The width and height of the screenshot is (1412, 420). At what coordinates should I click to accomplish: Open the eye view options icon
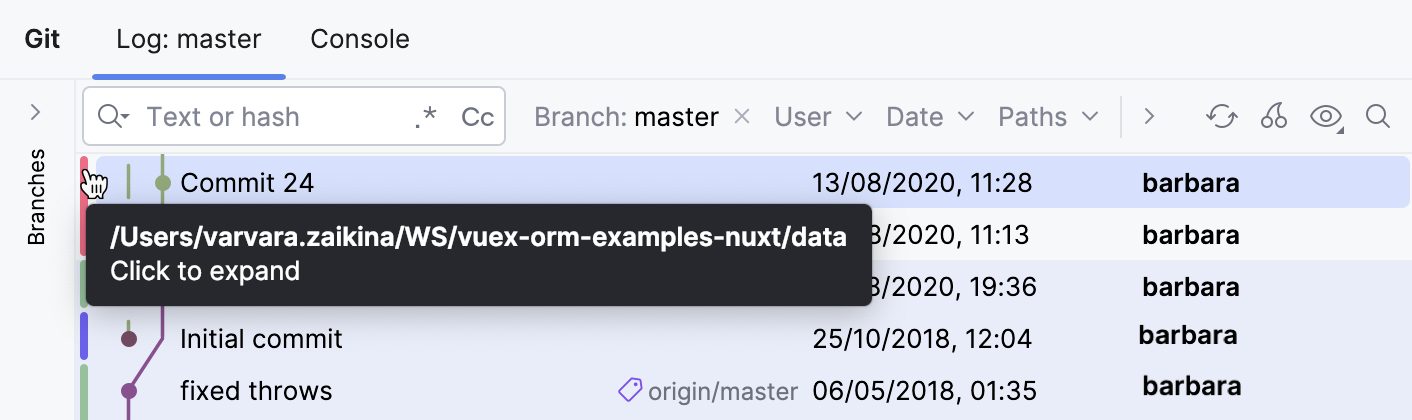pyautogui.click(x=1325, y=117)
